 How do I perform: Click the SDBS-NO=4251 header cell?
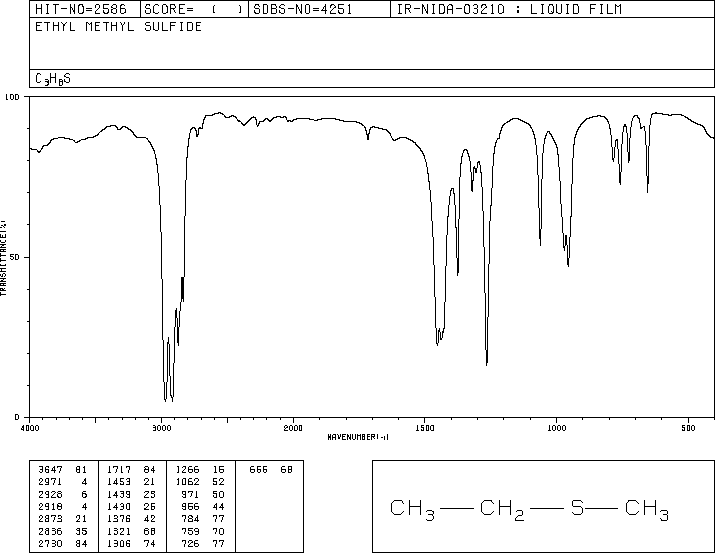point(303,9)
